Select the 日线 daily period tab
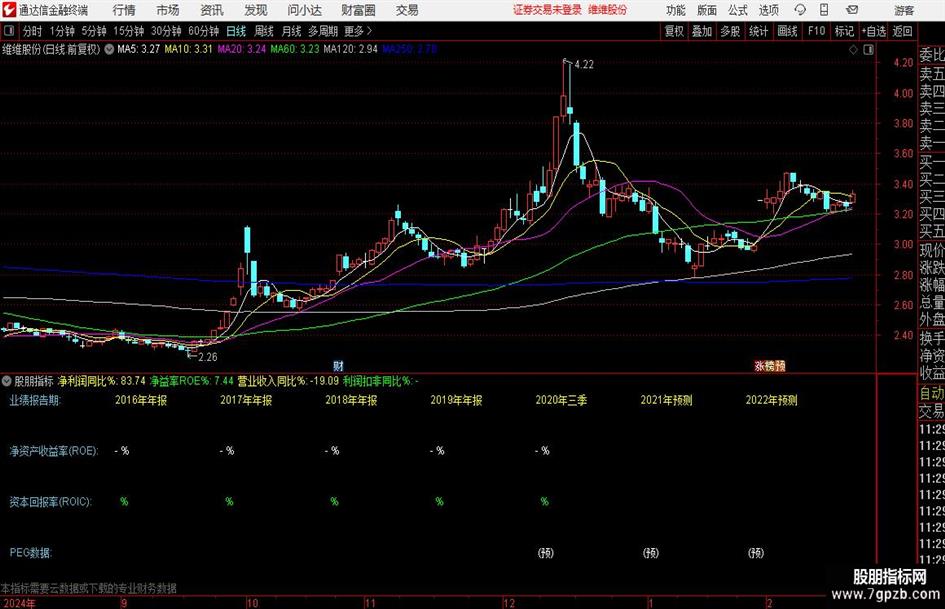The height and width of the screenshot is (609, 945). click(x=236, y=31)
